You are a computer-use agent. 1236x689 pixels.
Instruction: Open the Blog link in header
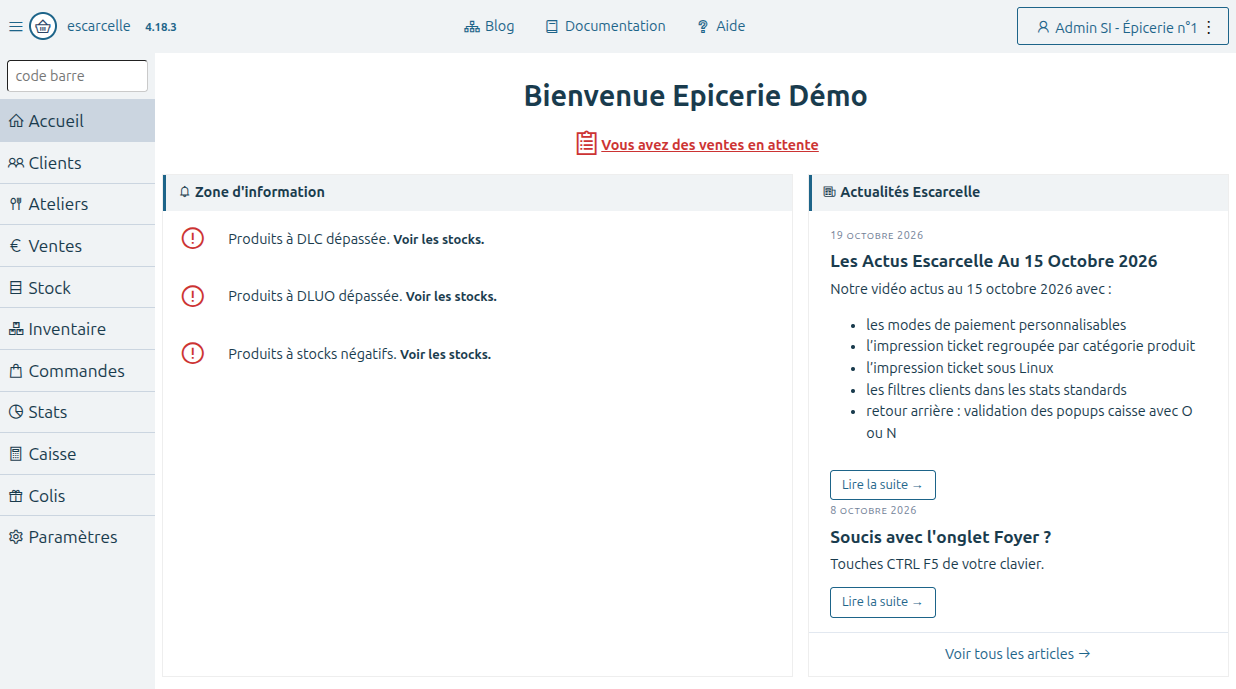489,26
